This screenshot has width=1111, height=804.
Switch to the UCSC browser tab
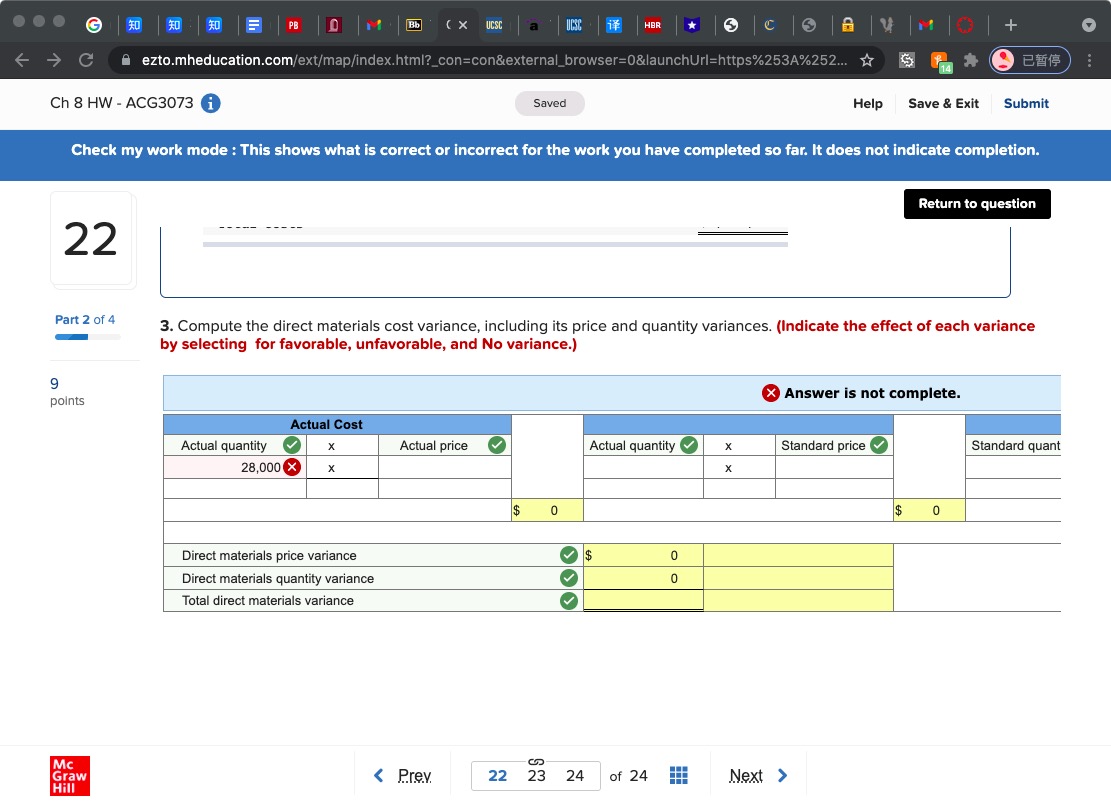click(x=496, y=25)
